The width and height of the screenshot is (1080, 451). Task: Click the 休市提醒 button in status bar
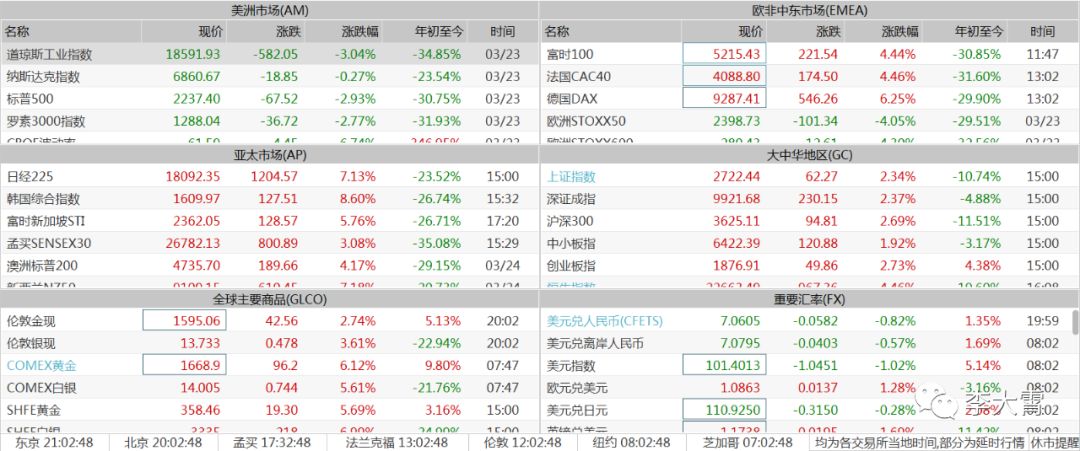click(x=1054, y=442)
